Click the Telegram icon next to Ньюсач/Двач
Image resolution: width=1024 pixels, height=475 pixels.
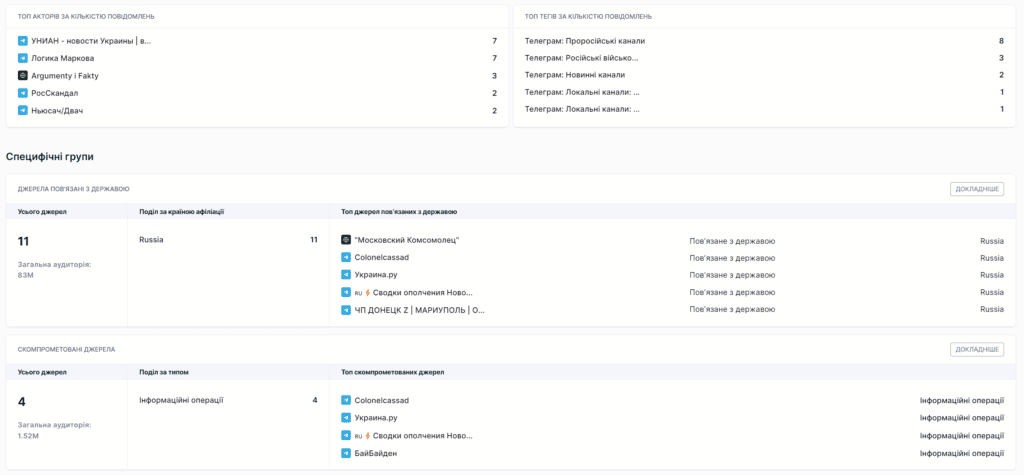(x=23, y=111)
